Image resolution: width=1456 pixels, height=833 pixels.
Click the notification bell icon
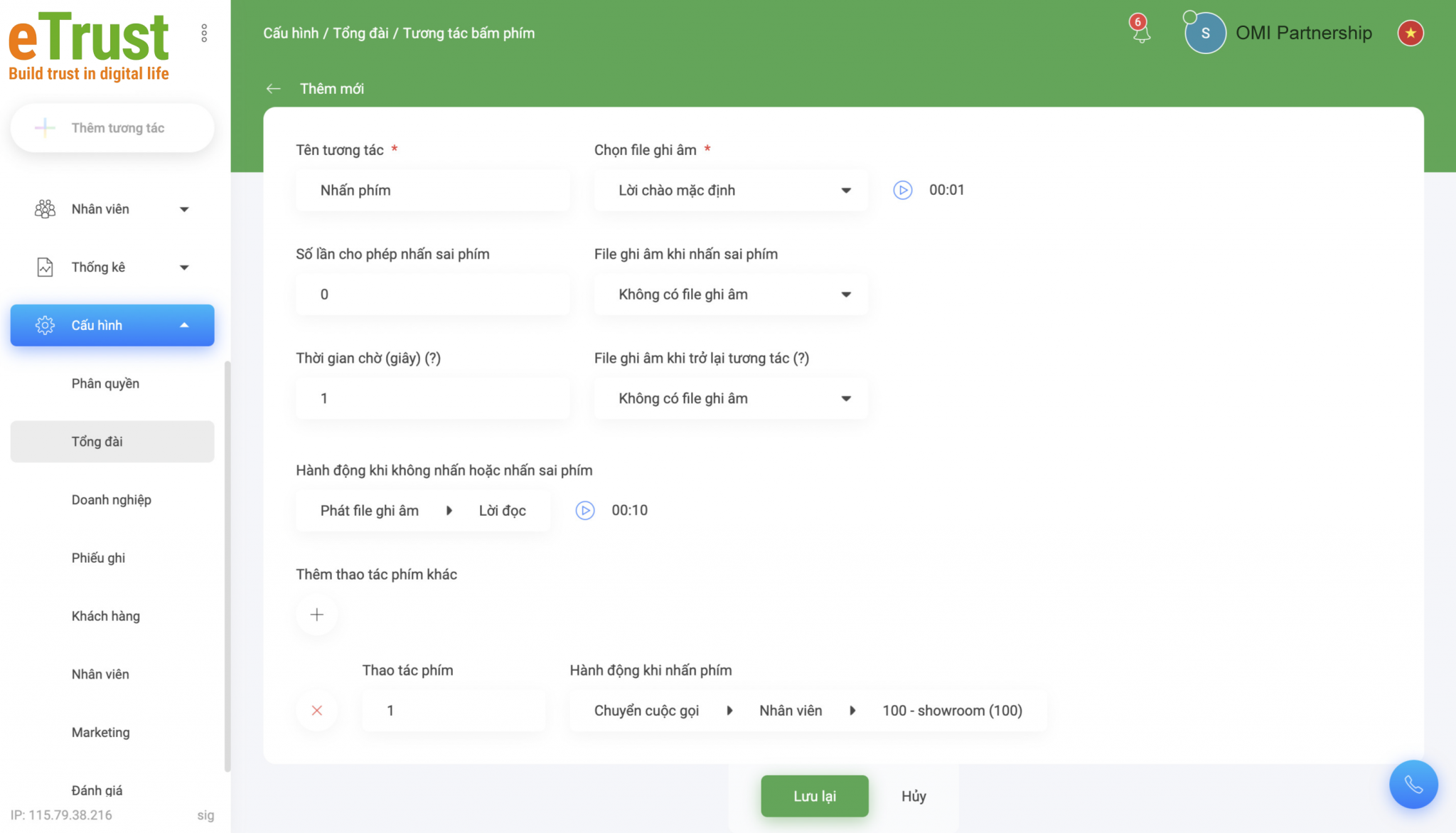pos(1141,32)
